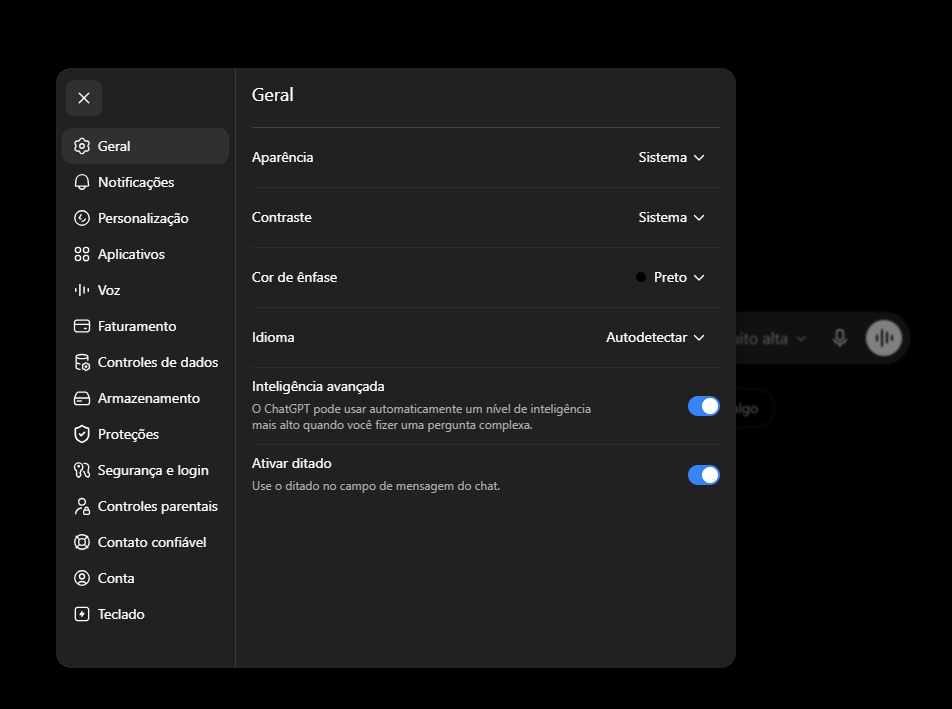Click the chevron beside Autodetectar

coord(699,338)
